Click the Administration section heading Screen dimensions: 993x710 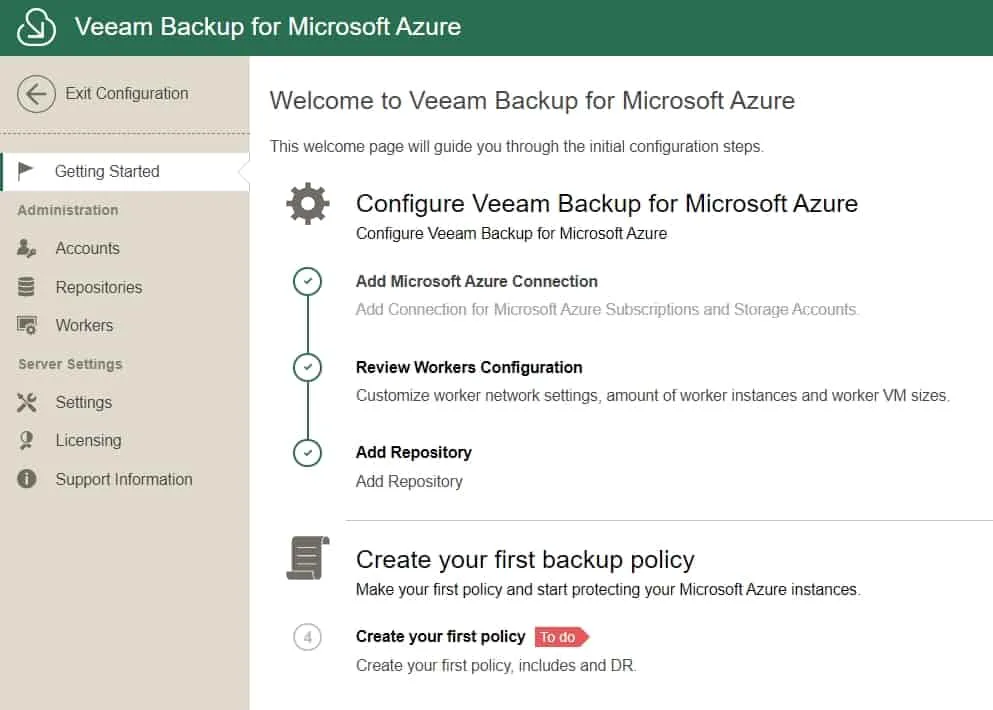click(68, 210)
